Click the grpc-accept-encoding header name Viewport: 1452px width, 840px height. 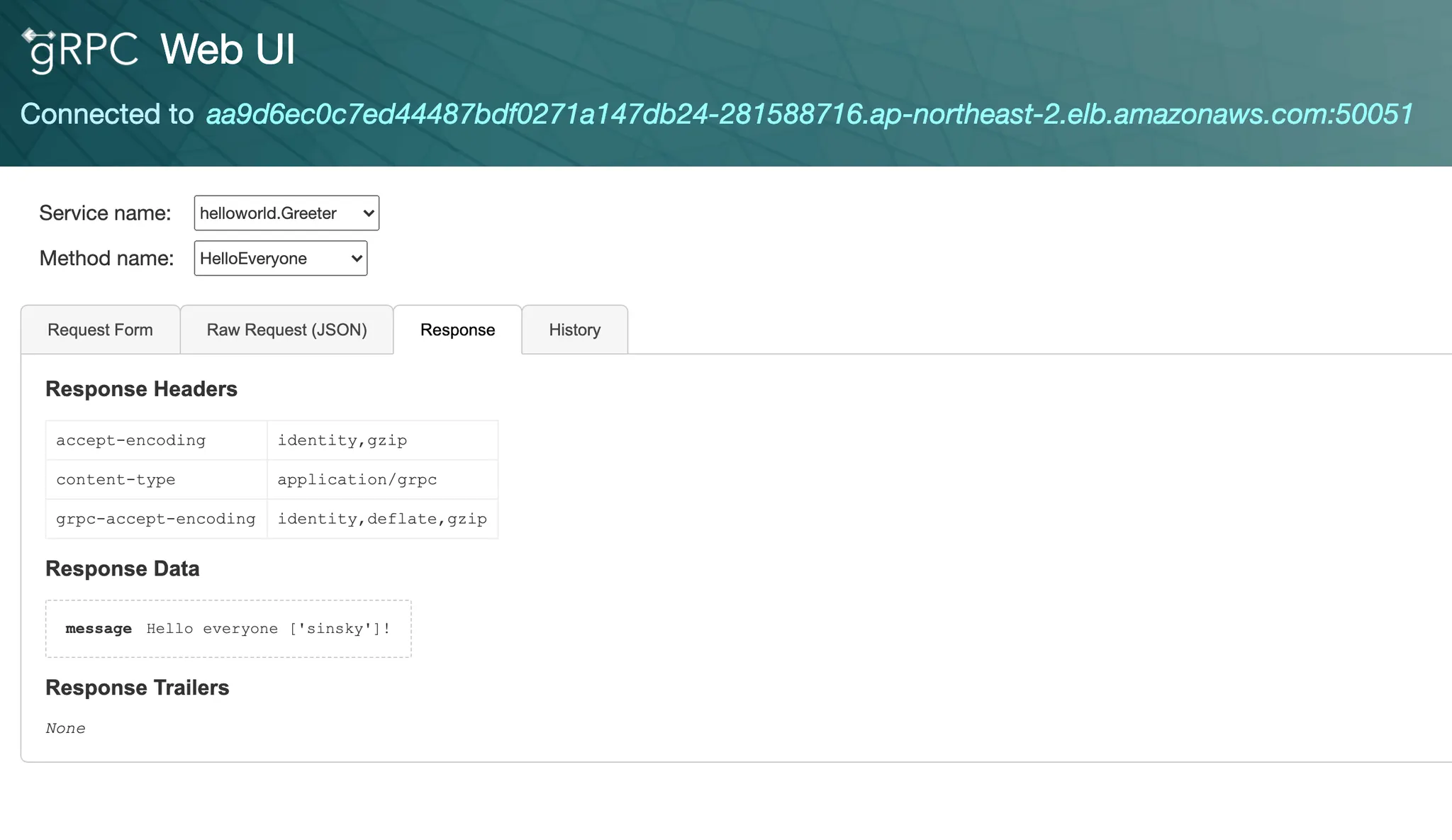[x=155, y=519]
